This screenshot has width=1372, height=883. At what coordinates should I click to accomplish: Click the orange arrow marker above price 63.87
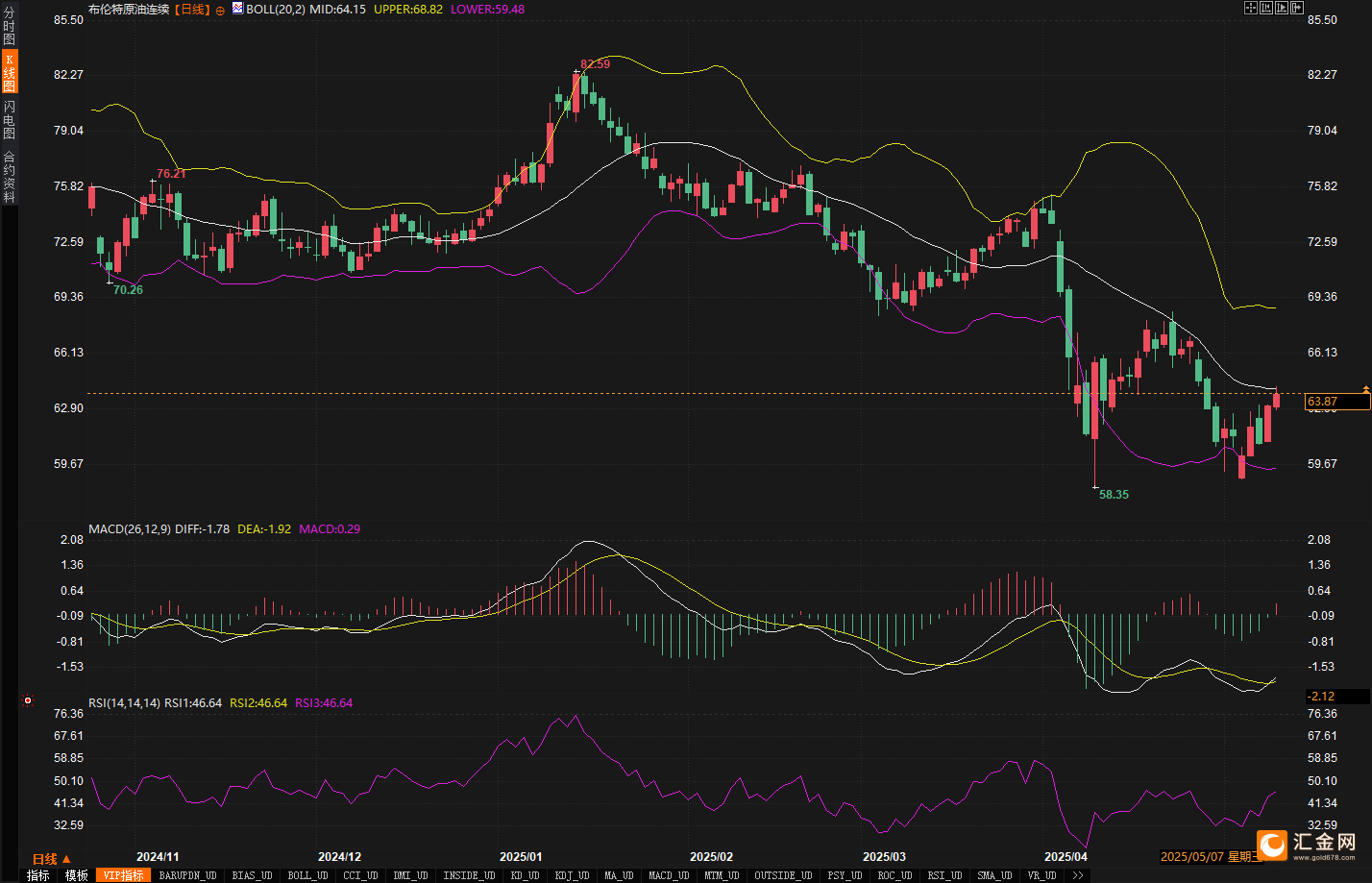tap(1365, 388)
